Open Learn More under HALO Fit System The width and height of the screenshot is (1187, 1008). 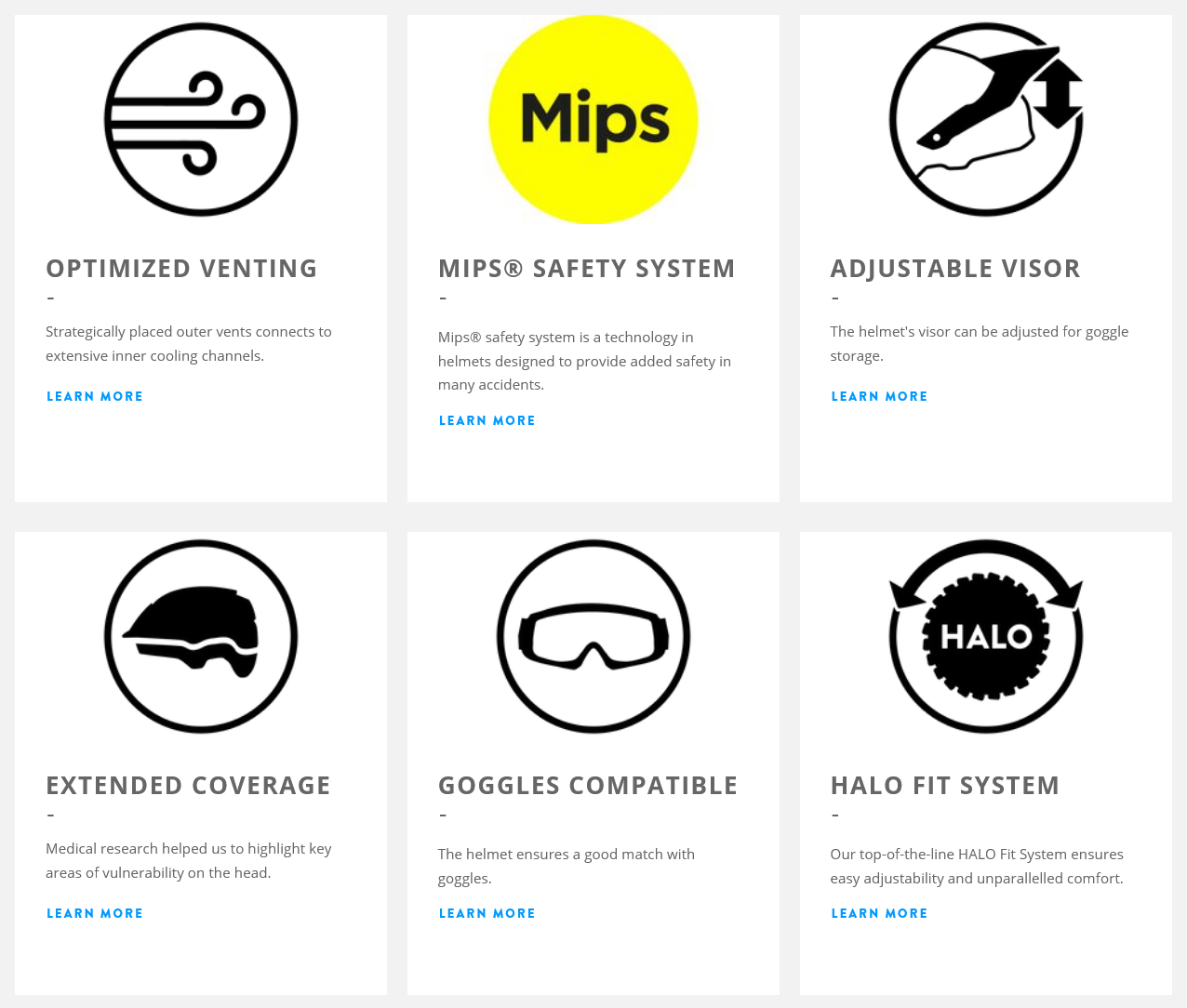880,913
